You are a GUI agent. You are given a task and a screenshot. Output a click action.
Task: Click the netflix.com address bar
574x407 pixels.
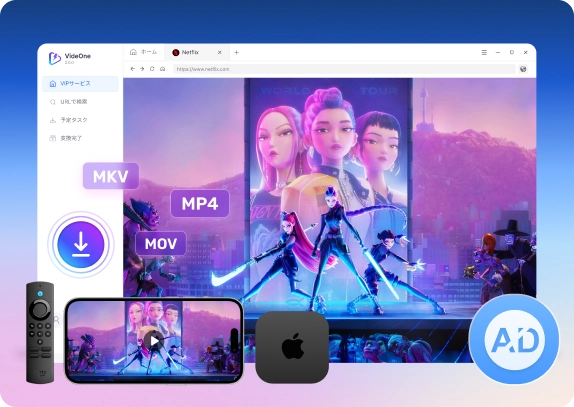pyautogui.click(x=344, y=69)
